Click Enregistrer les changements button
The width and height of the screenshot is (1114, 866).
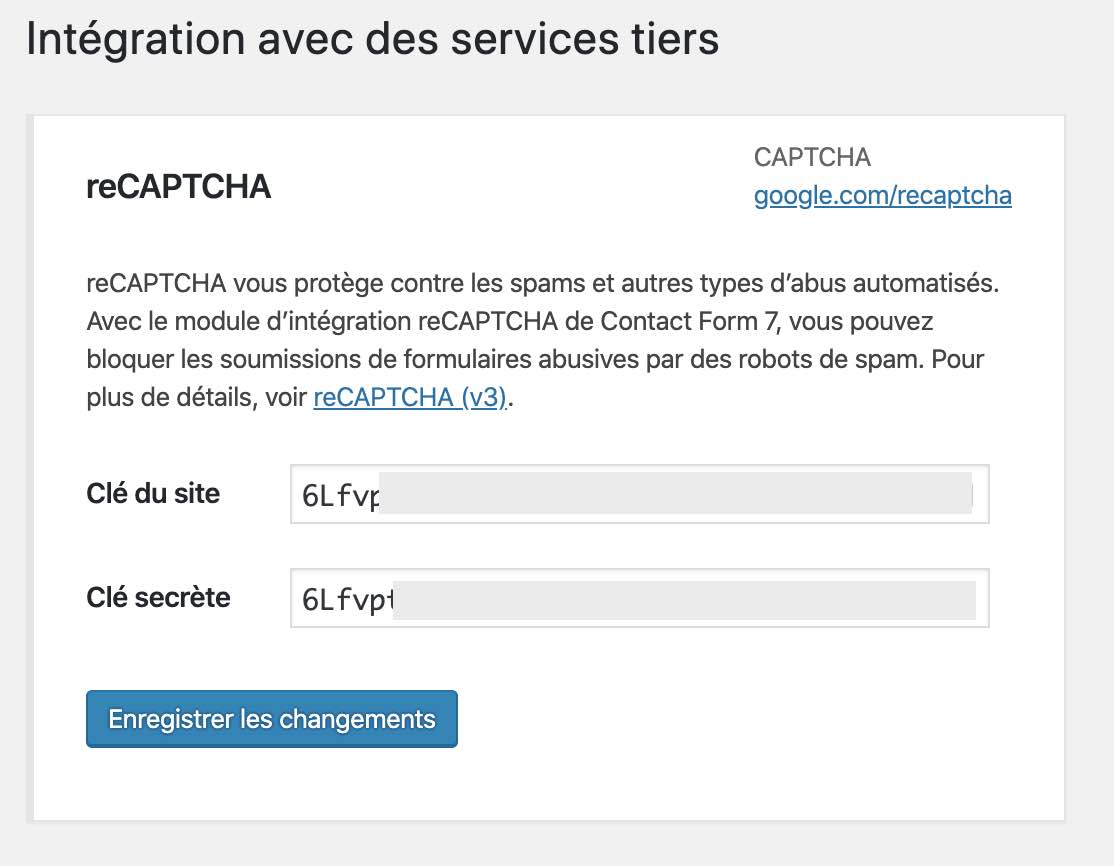tap(271, 718)
